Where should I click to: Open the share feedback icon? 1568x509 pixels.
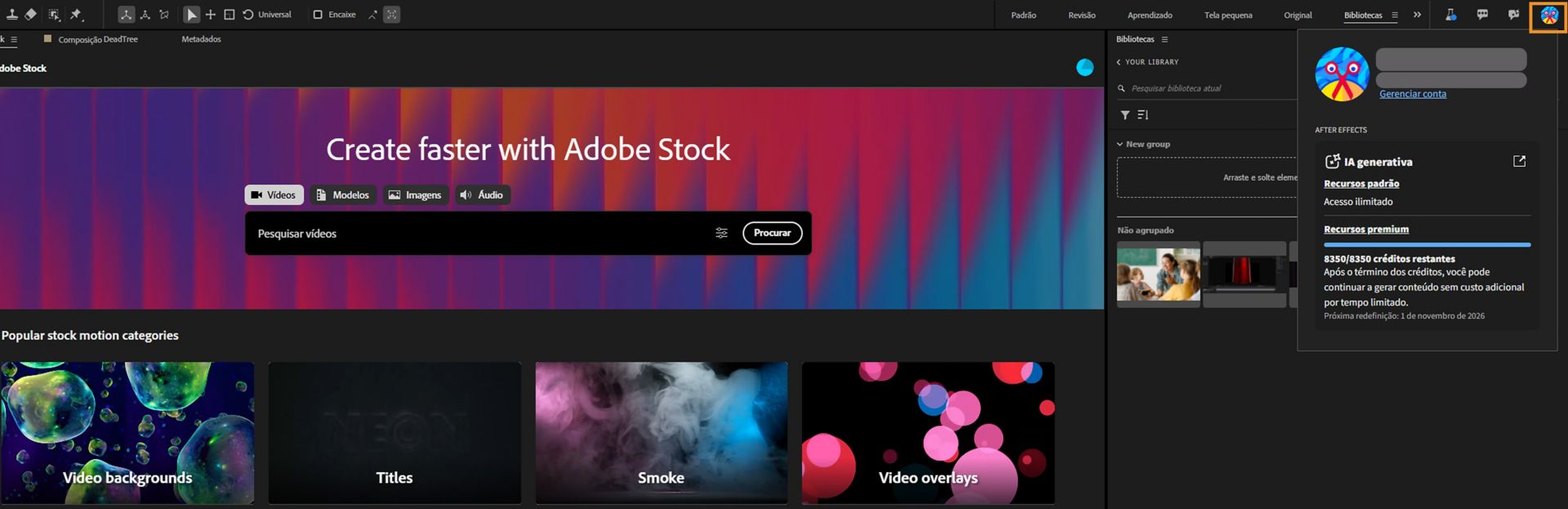click(x=1513, y=15)
